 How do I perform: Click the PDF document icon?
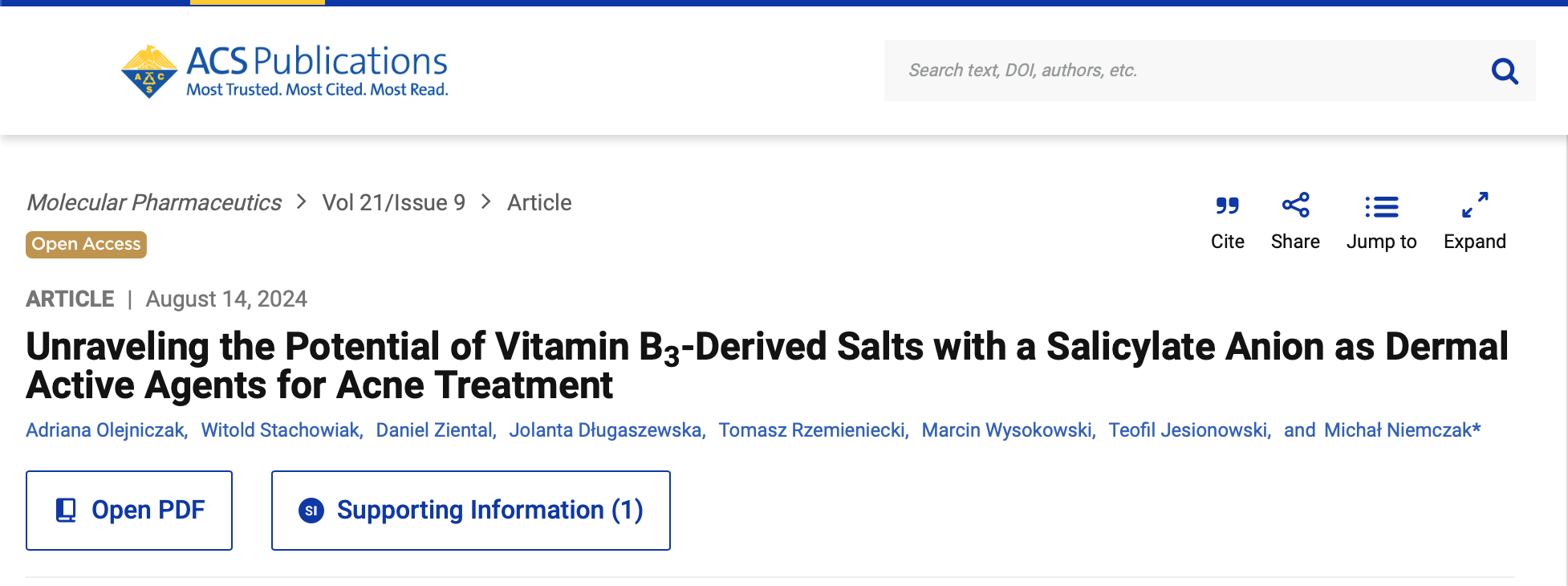[66, 511]
